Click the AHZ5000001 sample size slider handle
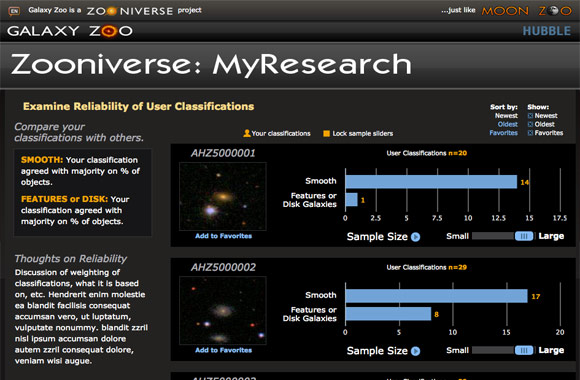This screenshot has height=380, width=580. tap(524, 236)
